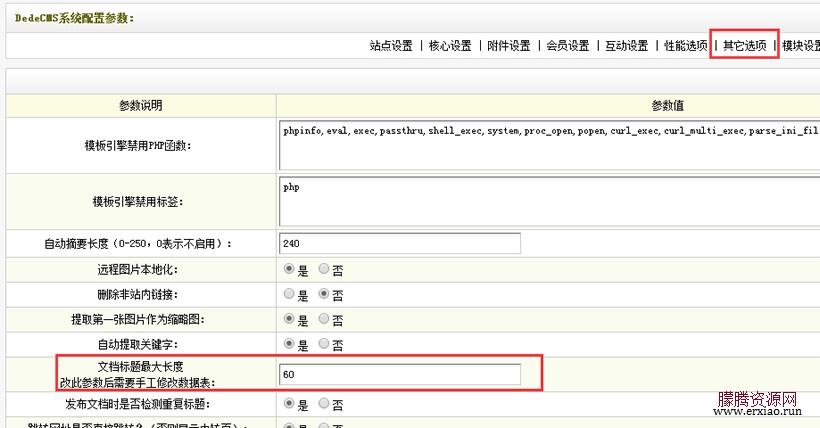Set 自动提取关键字 to 否

point(324,344)
